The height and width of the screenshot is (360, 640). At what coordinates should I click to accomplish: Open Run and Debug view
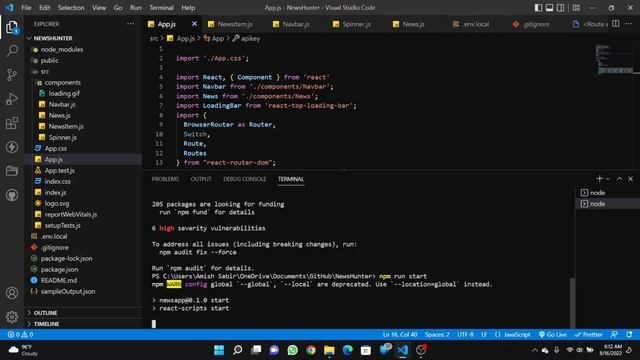click(12, 99)
